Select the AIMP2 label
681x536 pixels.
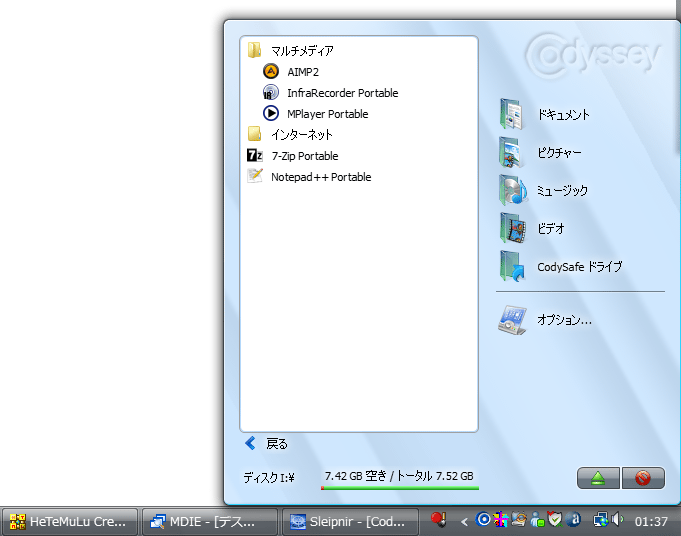pos(303,72)
